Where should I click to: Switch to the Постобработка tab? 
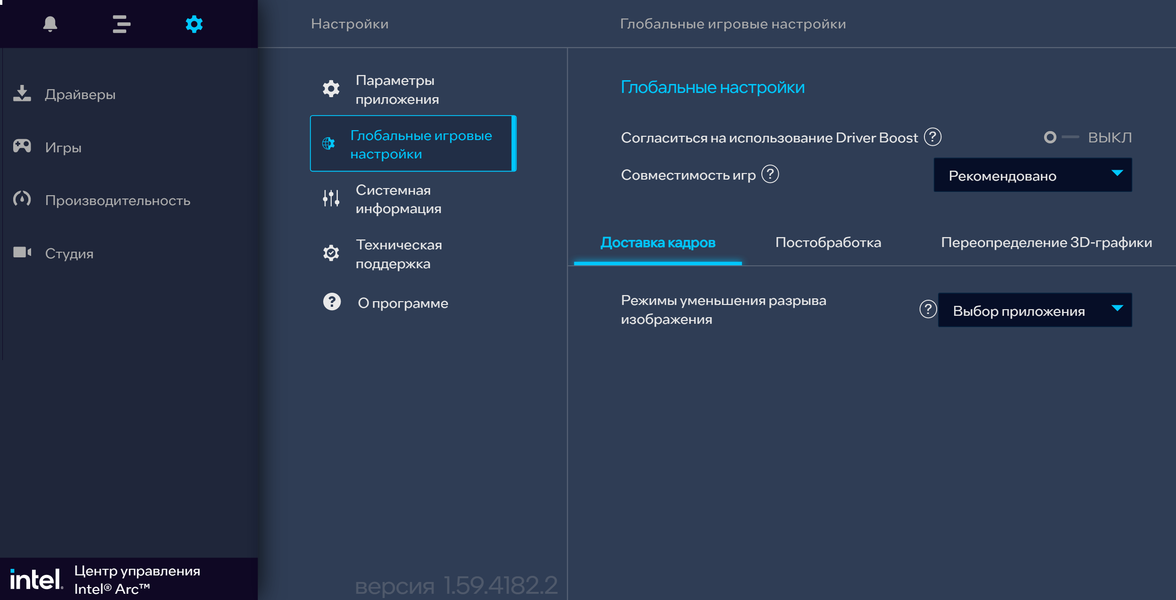tap(828, 242)
